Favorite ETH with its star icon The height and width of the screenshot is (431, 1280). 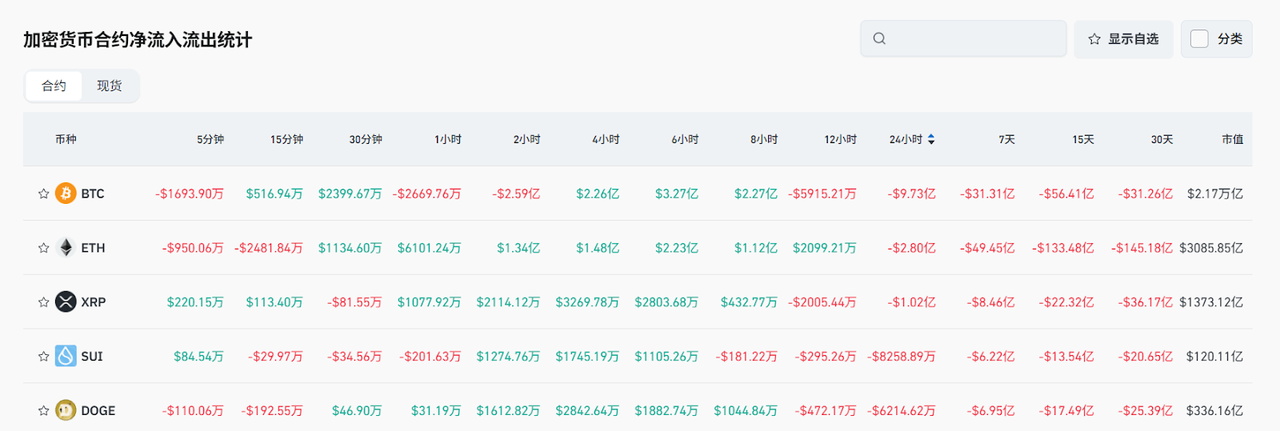pyautogui.click(x=43, y=248)
